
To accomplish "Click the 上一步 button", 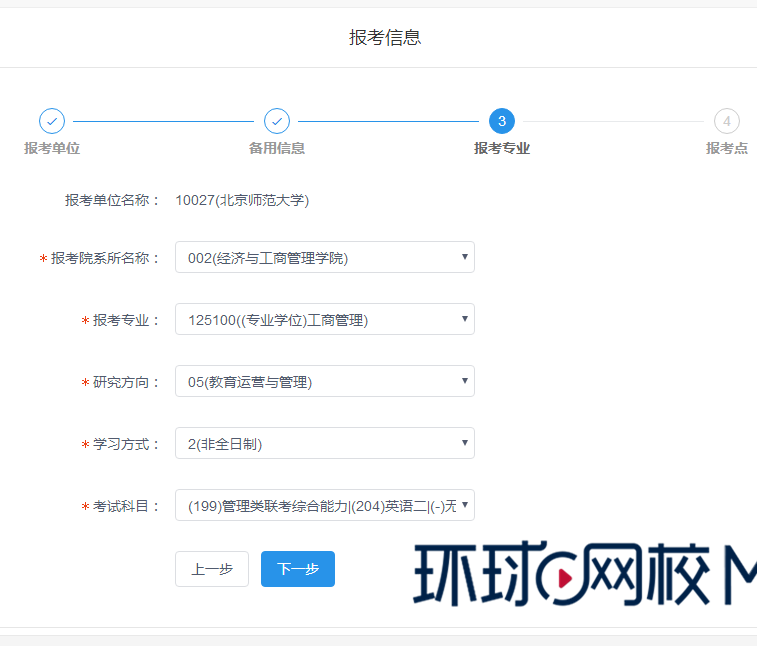I will 212,569.
